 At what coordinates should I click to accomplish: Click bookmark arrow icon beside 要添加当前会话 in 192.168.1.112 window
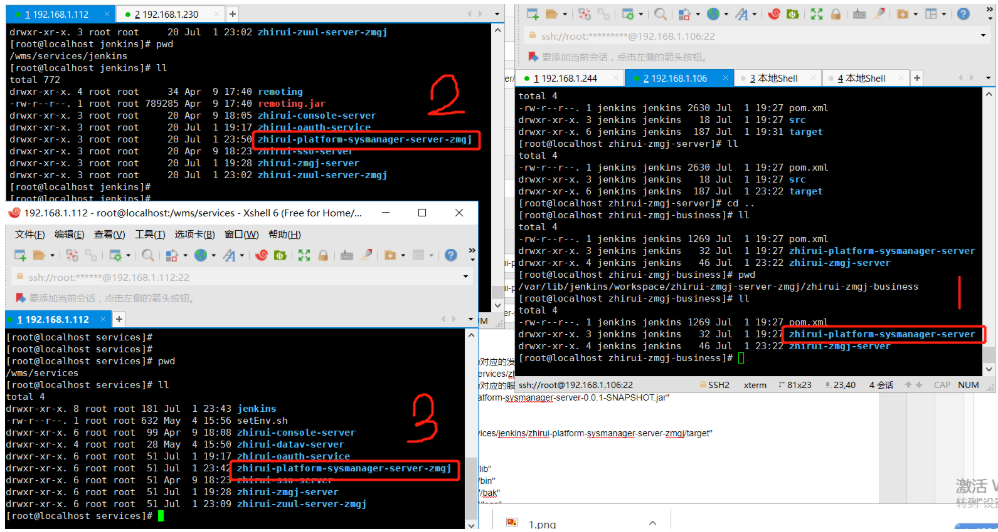(20, 298)
